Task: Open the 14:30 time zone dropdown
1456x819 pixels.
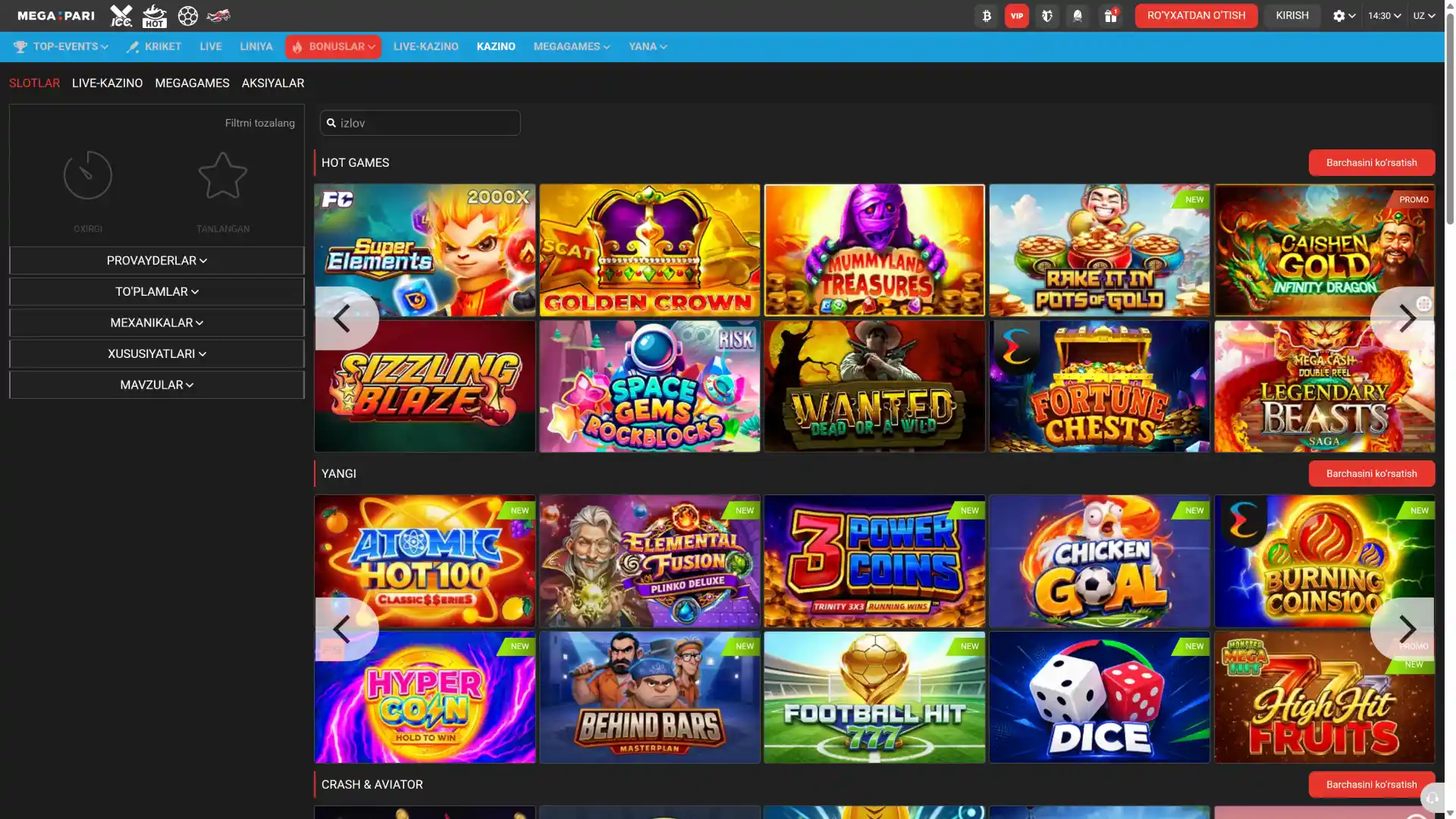Action: (1385, 16)
